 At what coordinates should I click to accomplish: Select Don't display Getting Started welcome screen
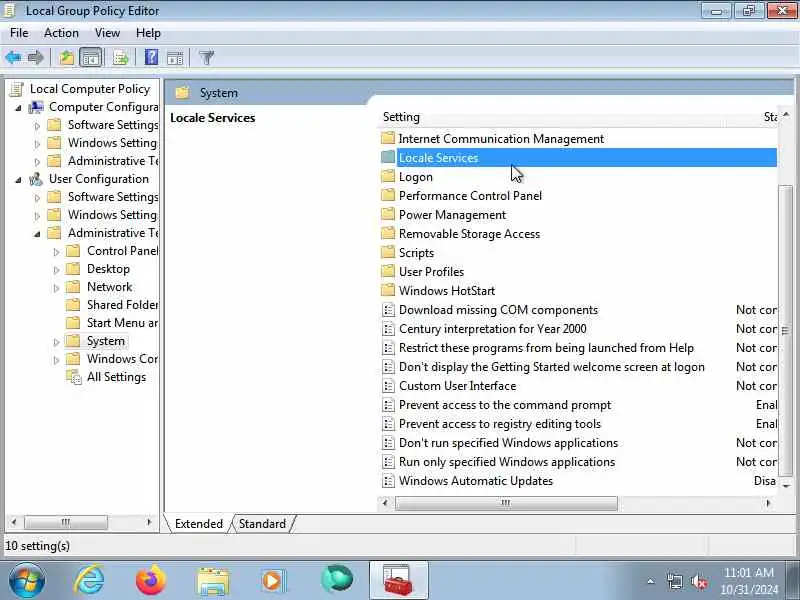tap(552, 367)
